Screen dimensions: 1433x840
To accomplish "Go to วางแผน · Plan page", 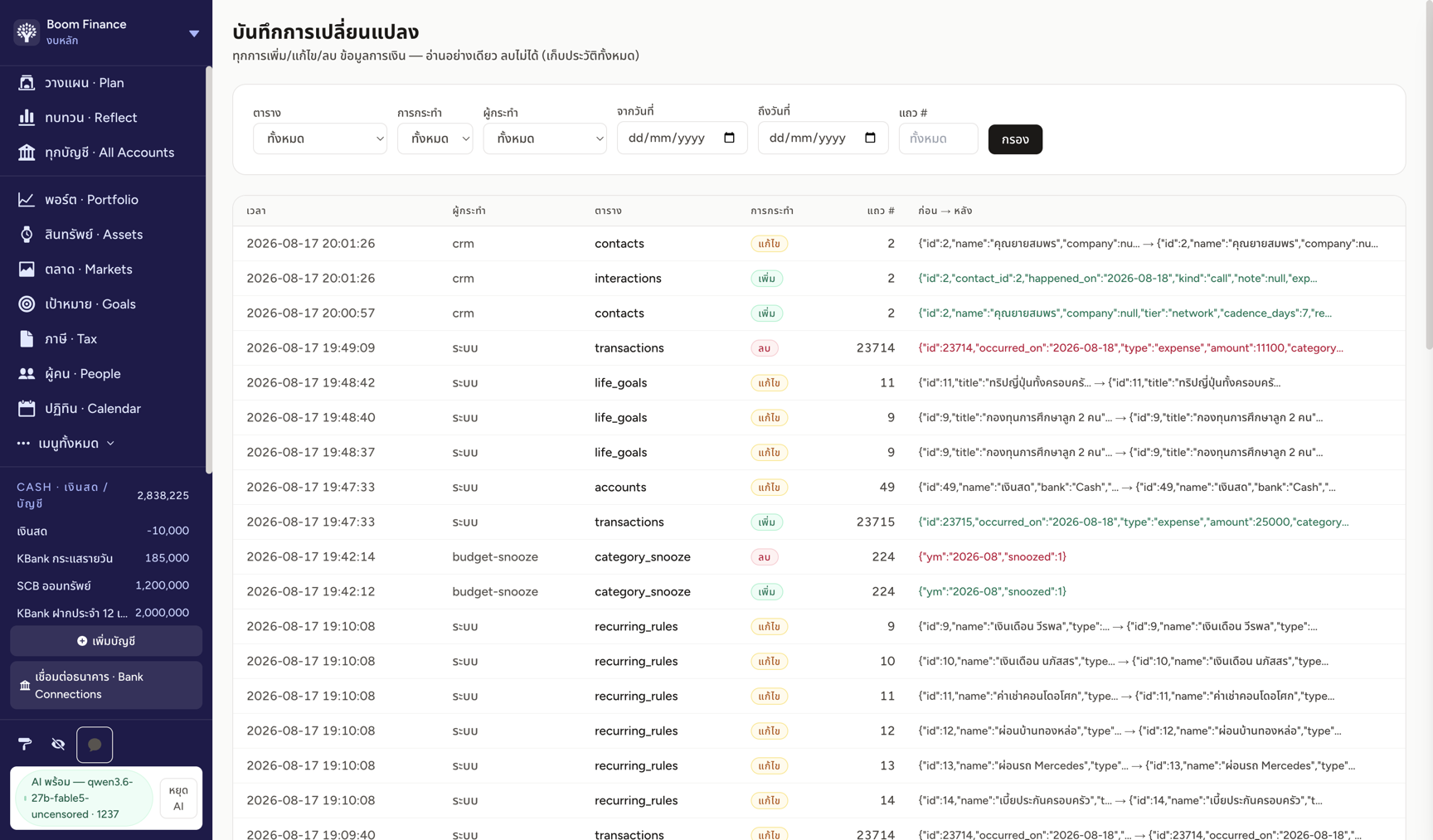I will [103, 82].
